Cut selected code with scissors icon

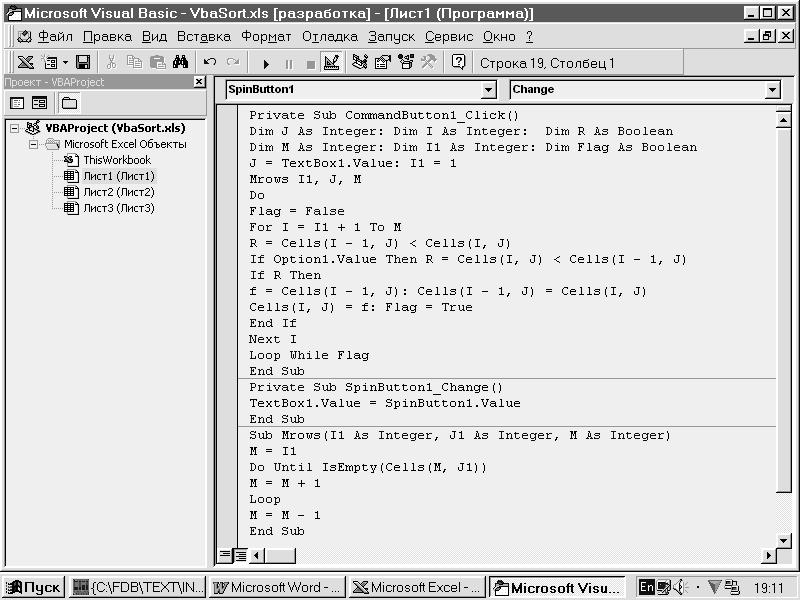(x=111, y=63)
